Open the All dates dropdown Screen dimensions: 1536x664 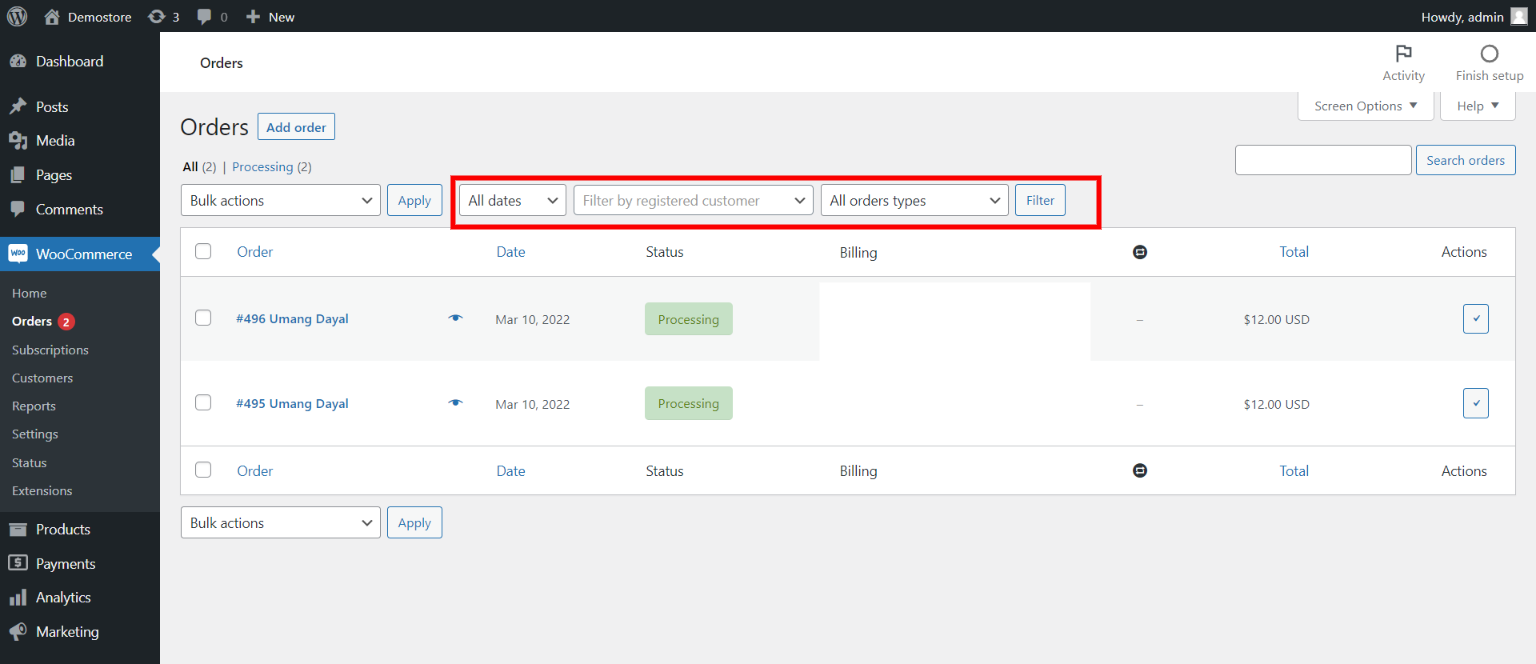pyautogui.click(x=513, y=200)
